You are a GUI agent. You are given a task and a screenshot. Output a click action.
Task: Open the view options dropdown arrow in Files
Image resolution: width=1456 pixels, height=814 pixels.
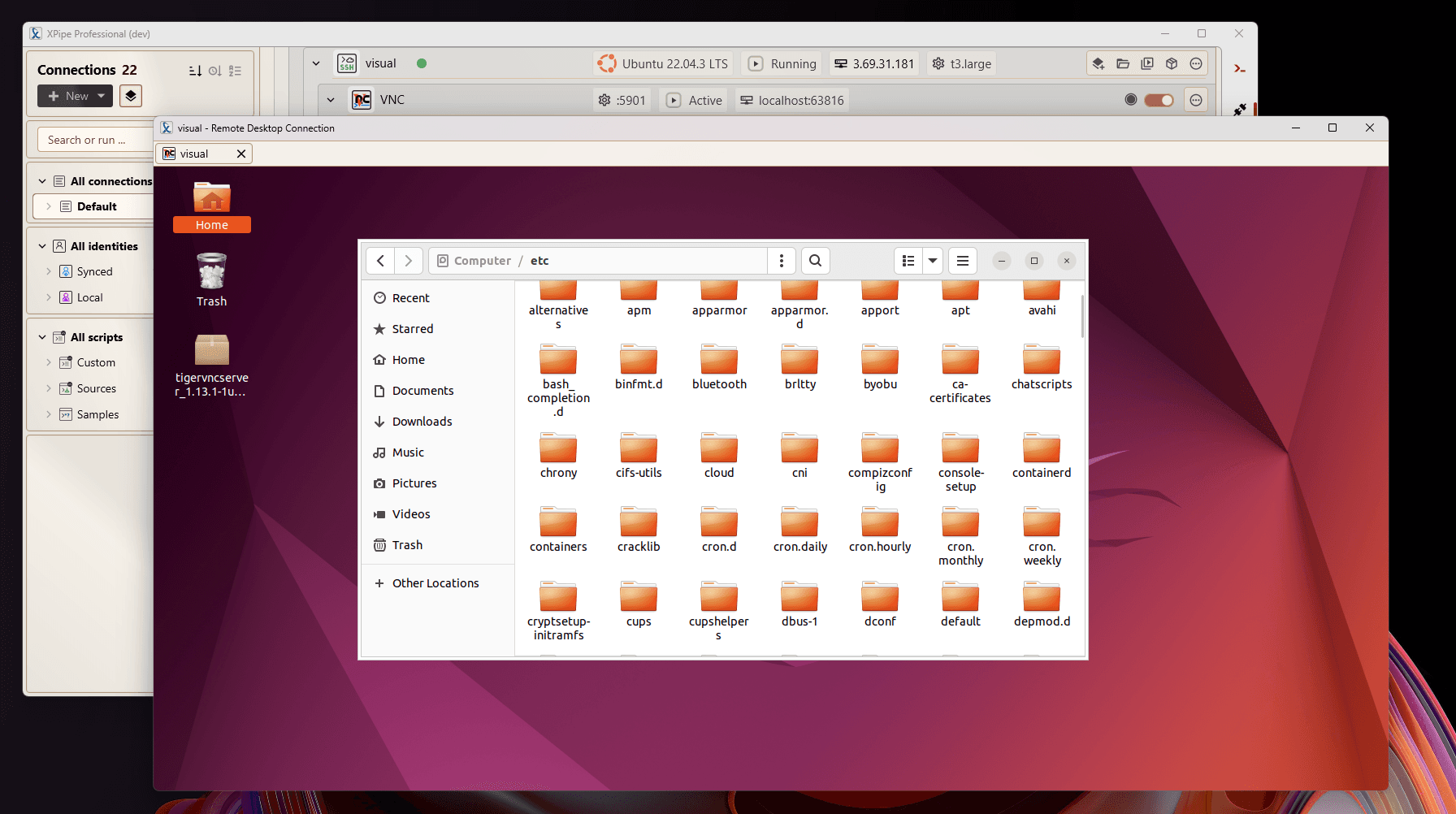click(933, 261)
